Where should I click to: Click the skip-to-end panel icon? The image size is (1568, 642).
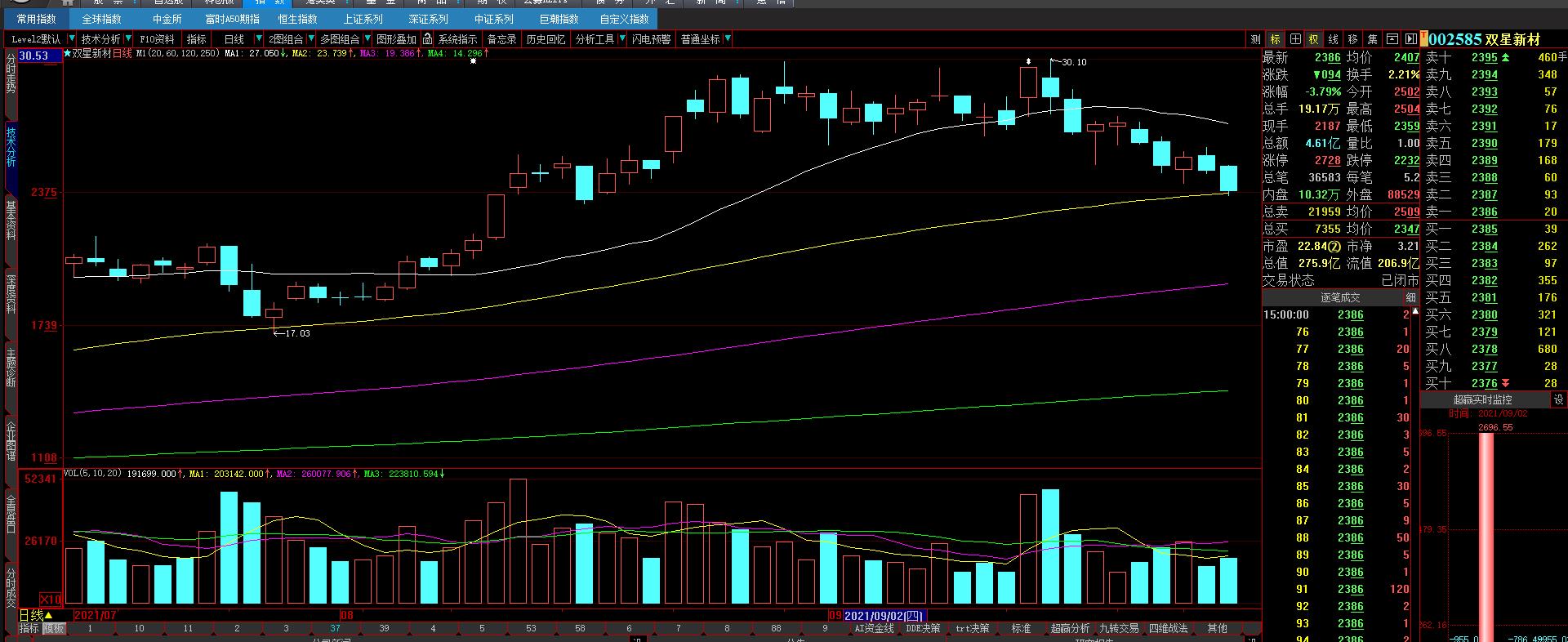click(x=1410, y=39)
